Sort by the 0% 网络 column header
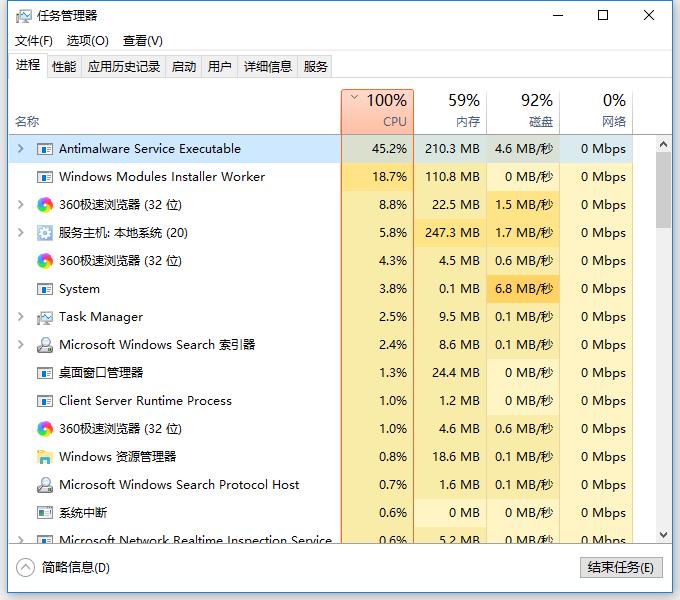 596,111
